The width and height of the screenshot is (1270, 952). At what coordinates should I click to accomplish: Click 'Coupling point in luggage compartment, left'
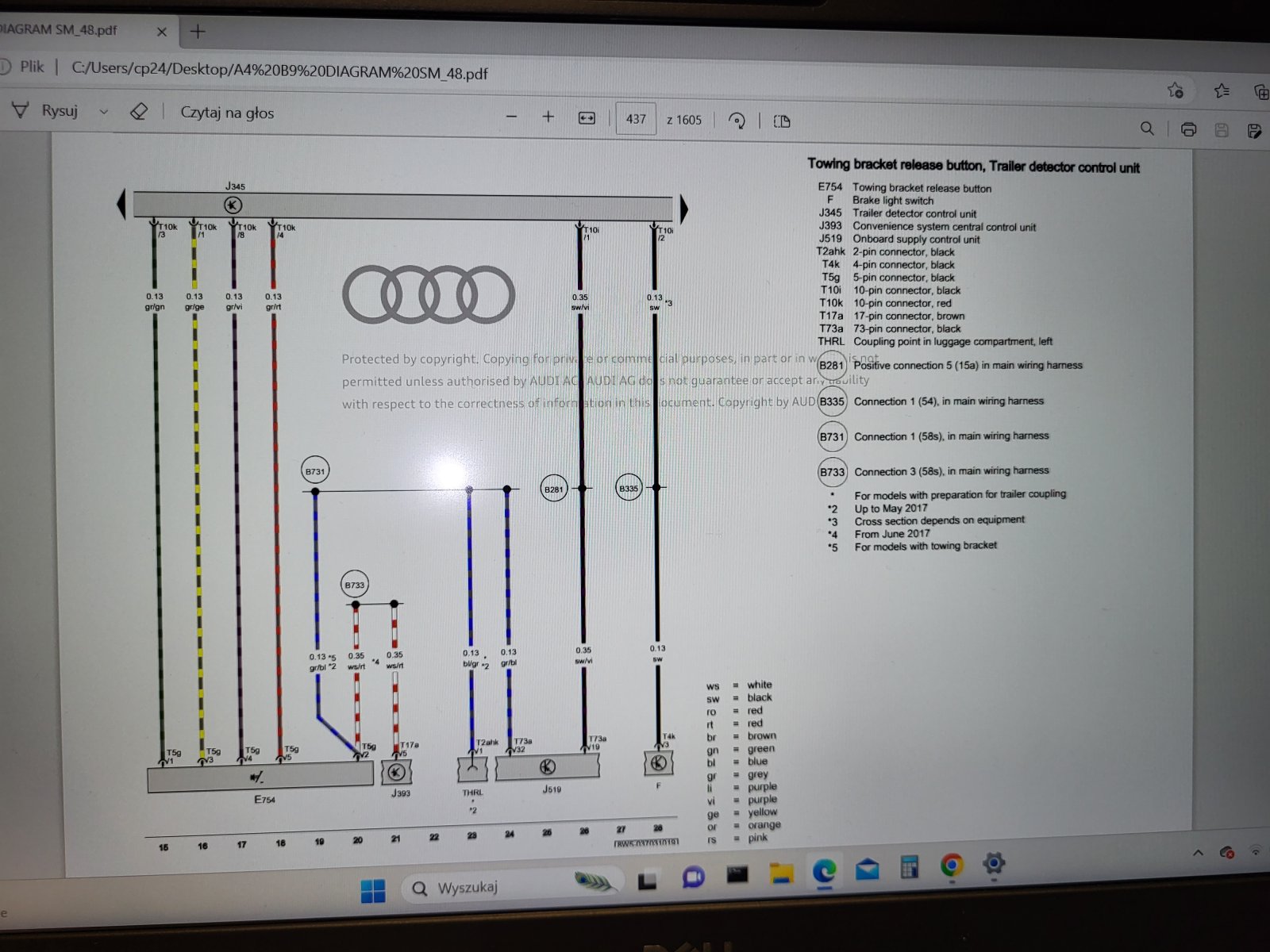[953, 341]
